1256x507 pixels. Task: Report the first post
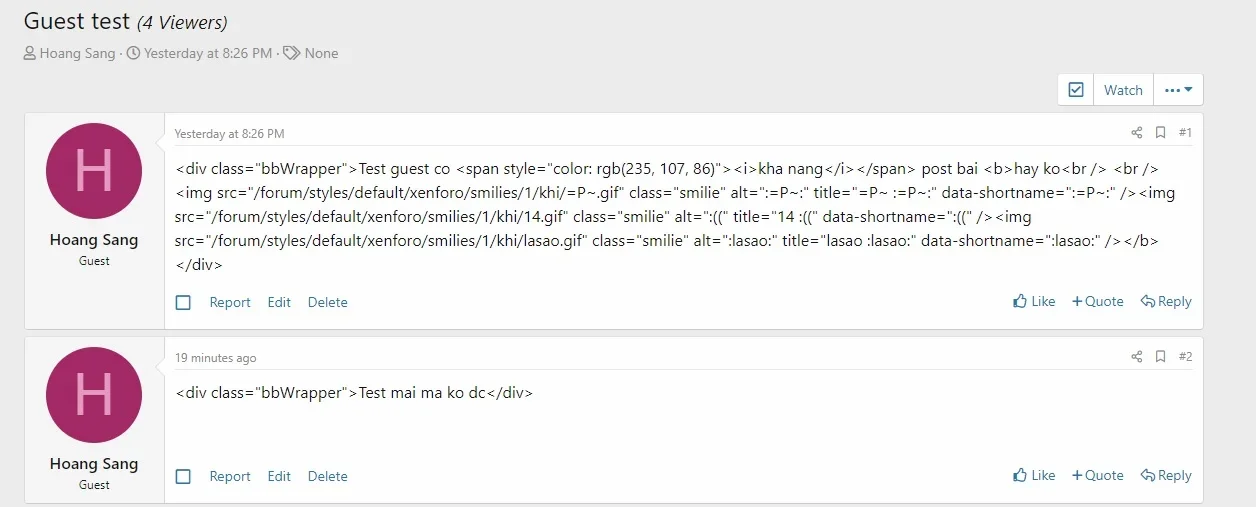click(230, 302)
